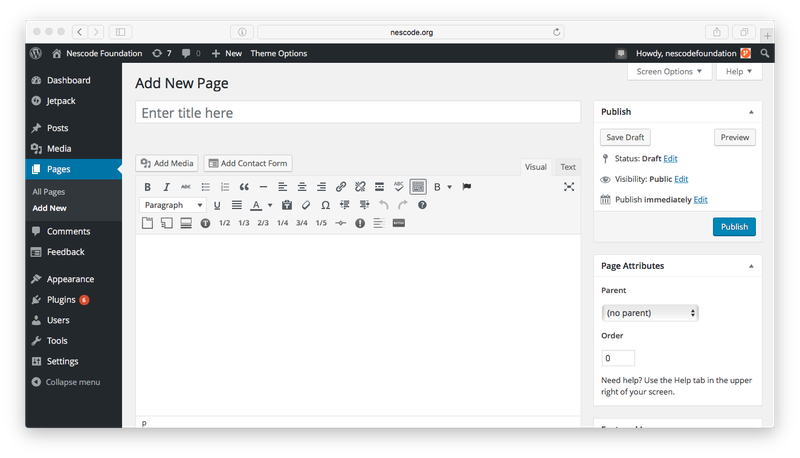The image size is (800, 458).
Task: Click Save Draft button
Action: point(625,137)
